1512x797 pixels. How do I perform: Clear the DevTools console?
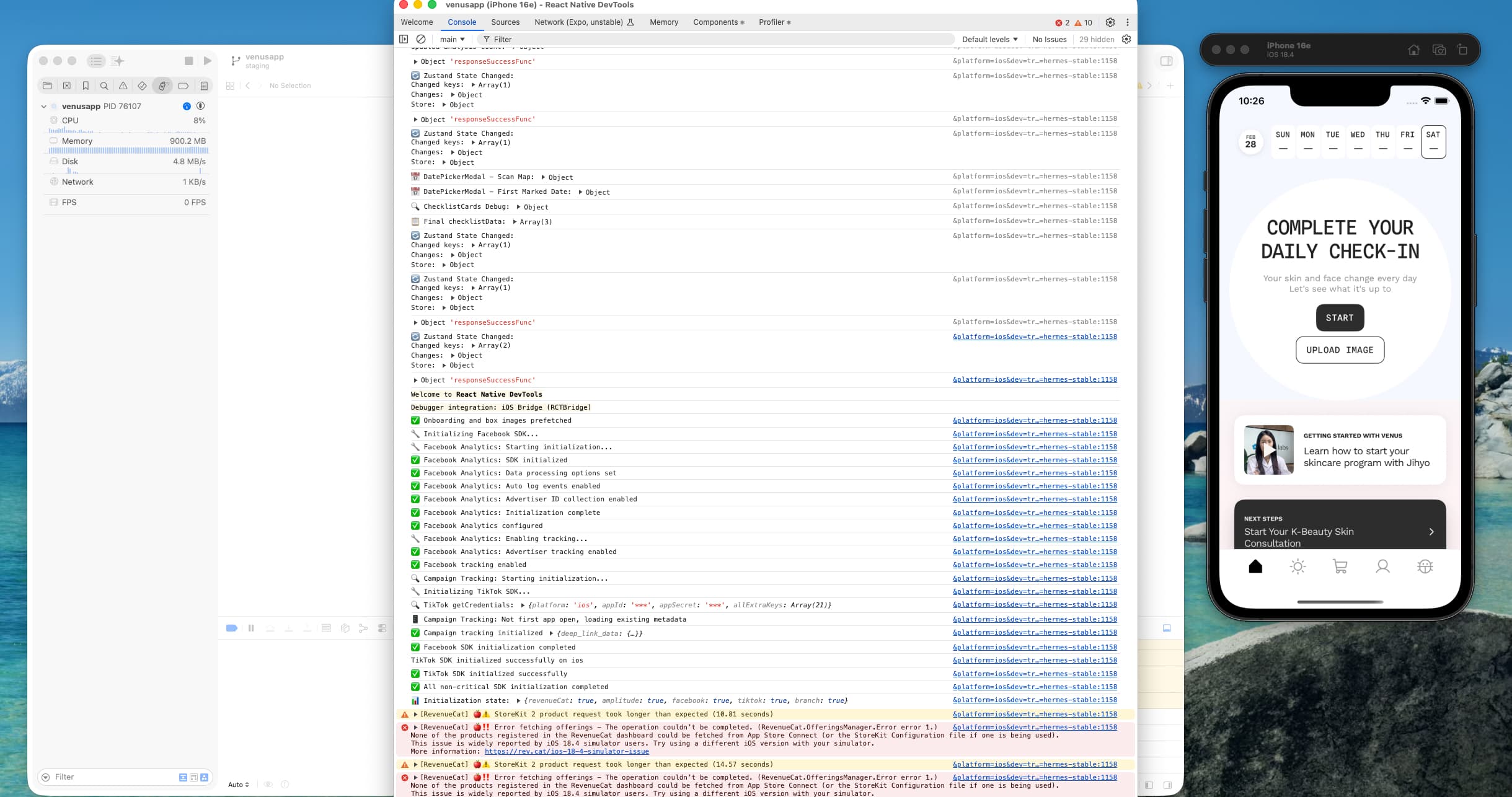click(421, 39)
